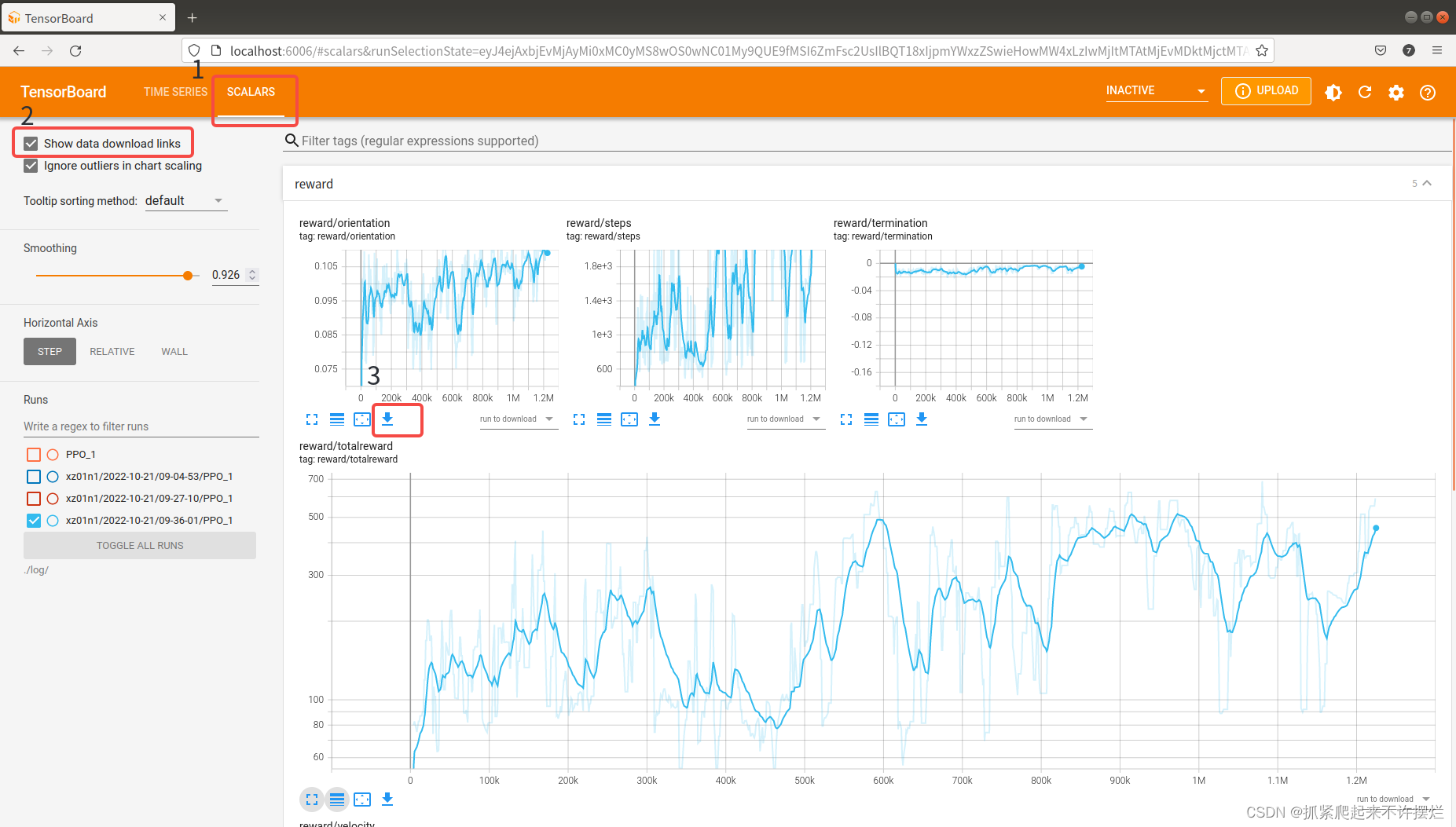Select STEP horizontal axis button
This screenshot has width=1456, height=827.
[50, 352]
